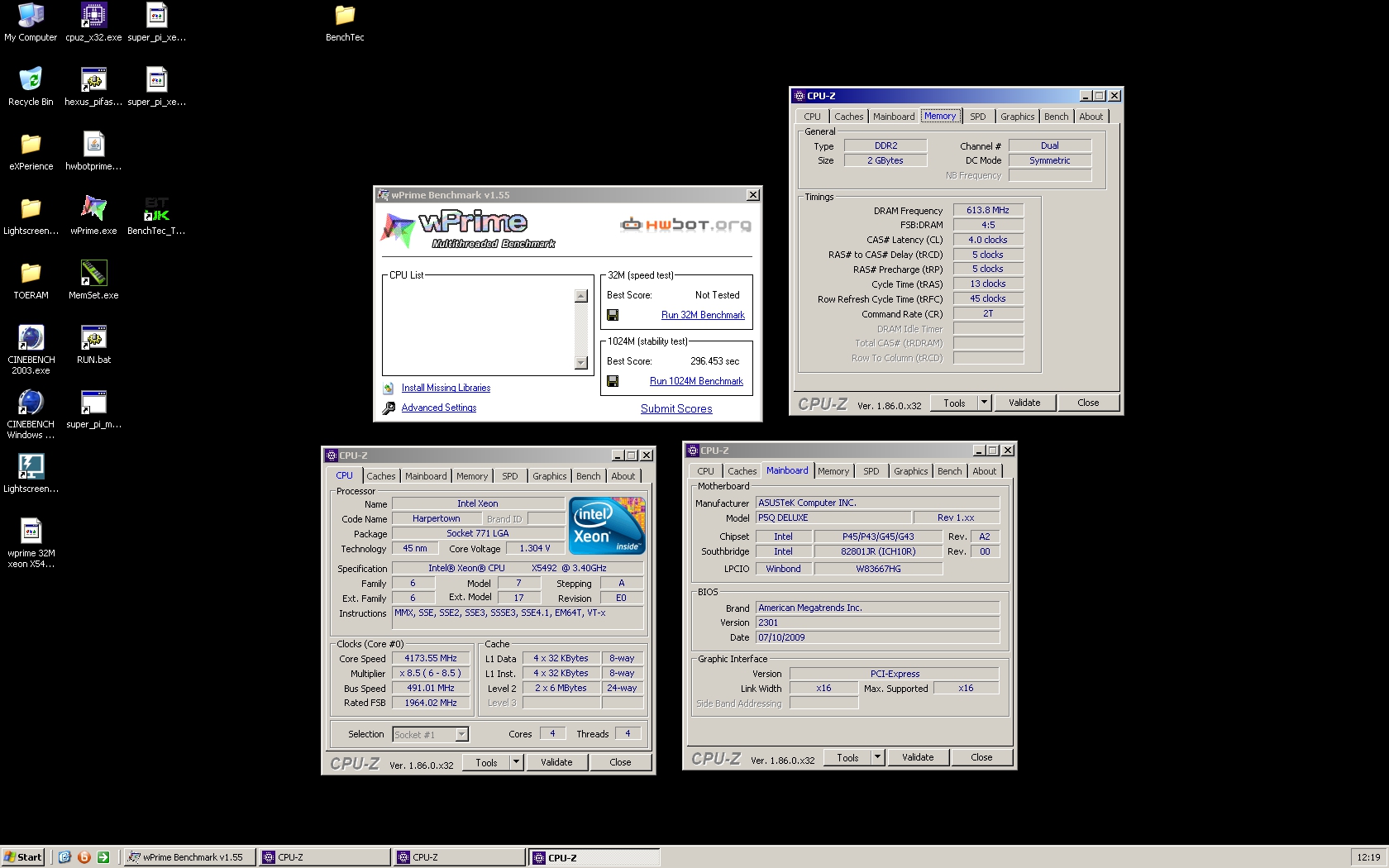Click the DRAM Frequency 613.8 MHz value
1389x868 pixels.
(988, 210)
